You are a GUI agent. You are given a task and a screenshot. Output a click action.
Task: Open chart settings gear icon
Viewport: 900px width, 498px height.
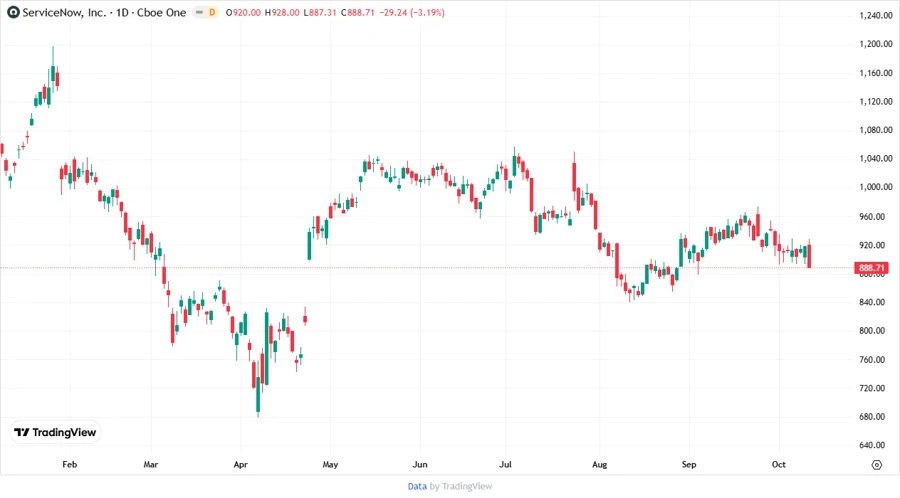[x=876, y=465]
